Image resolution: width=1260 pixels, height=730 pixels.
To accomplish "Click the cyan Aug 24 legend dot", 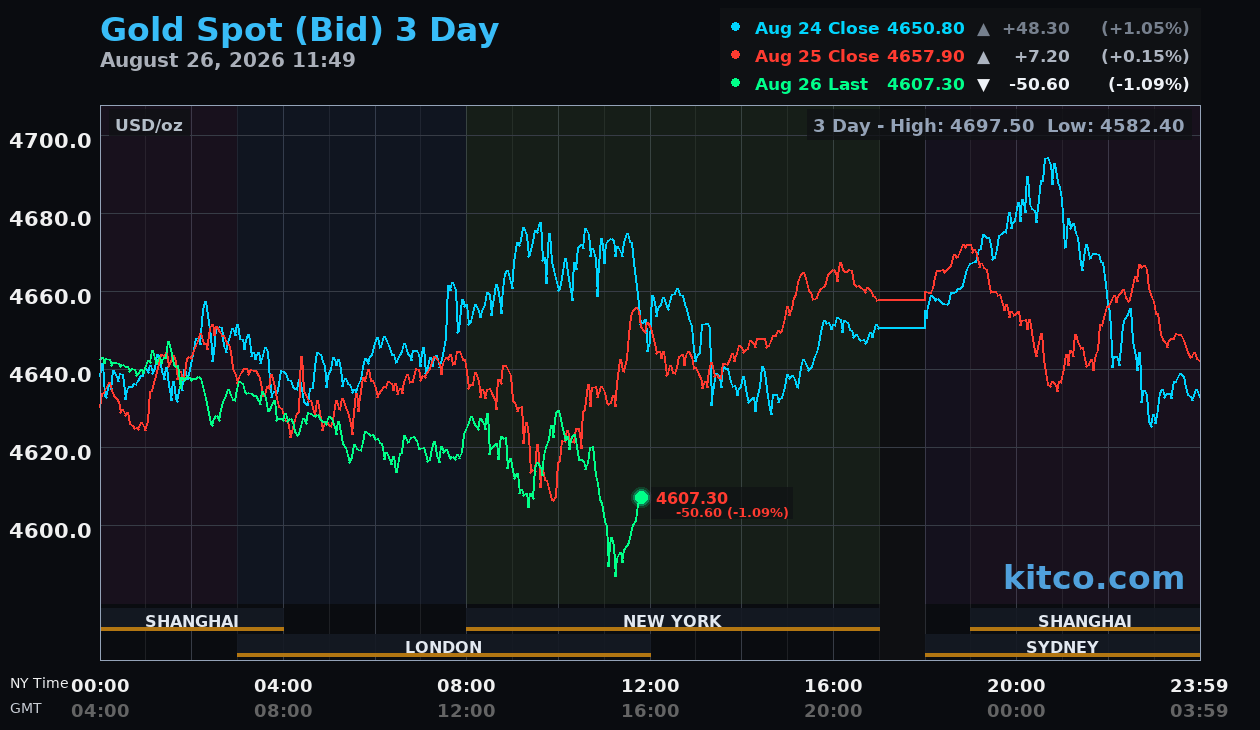I will pos(736,28).
